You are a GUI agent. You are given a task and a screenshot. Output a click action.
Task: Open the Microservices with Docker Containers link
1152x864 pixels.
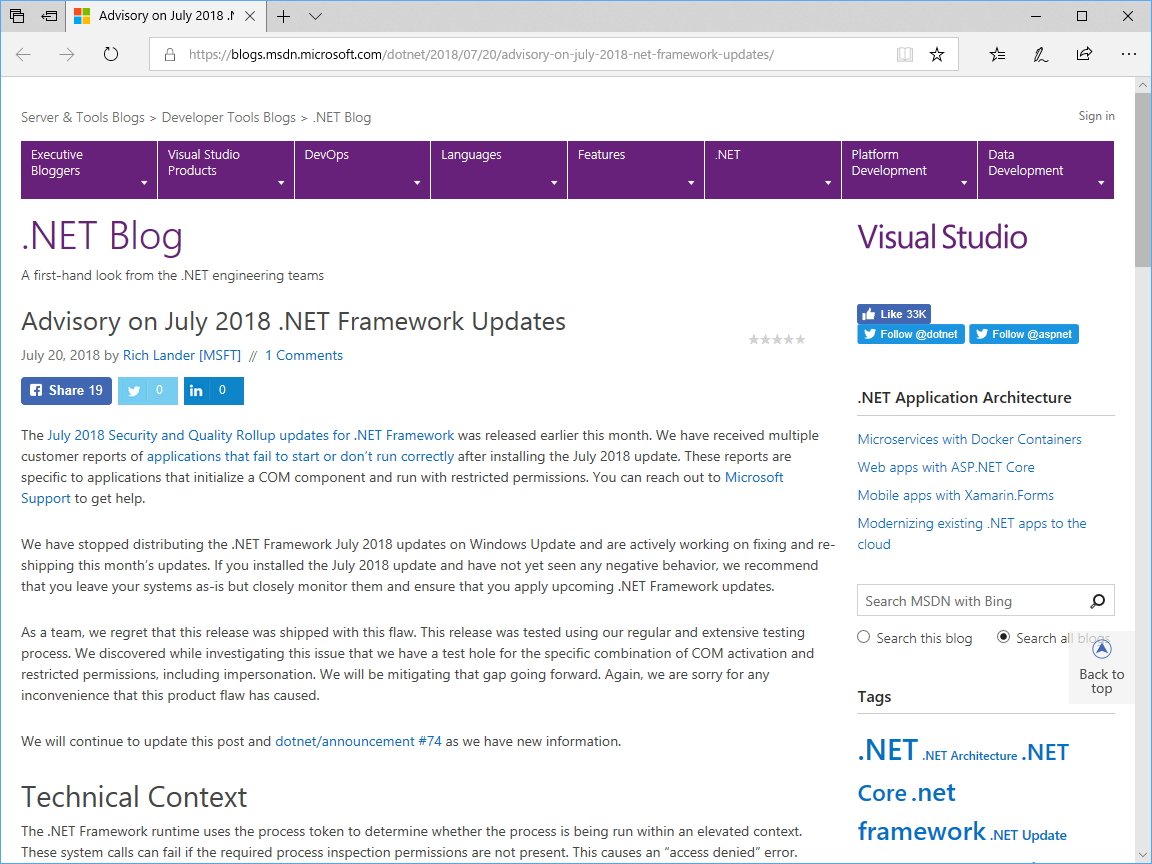pyautogui.click(x=969, y=439)
